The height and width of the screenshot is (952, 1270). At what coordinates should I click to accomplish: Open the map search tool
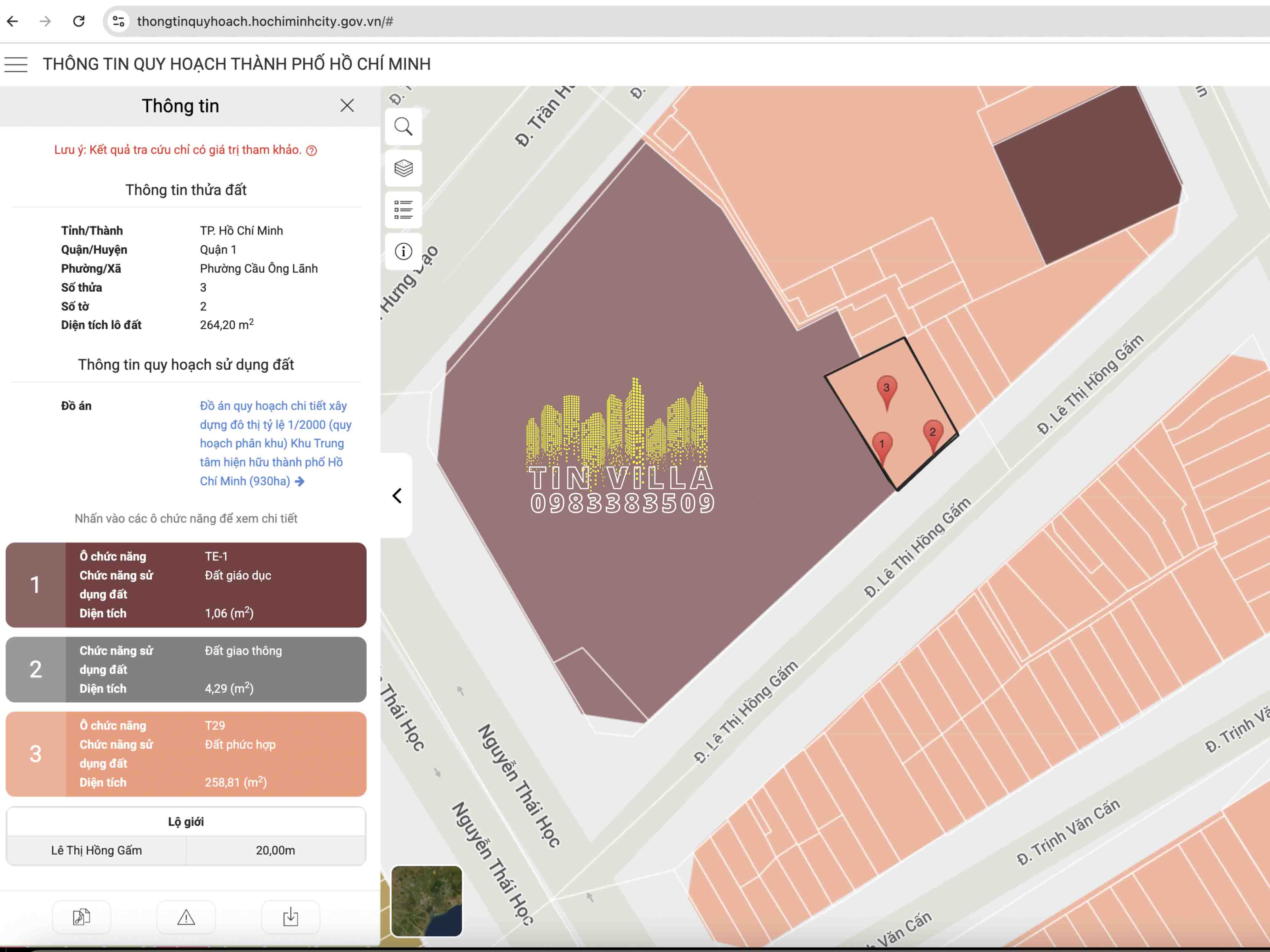point(403,127)
